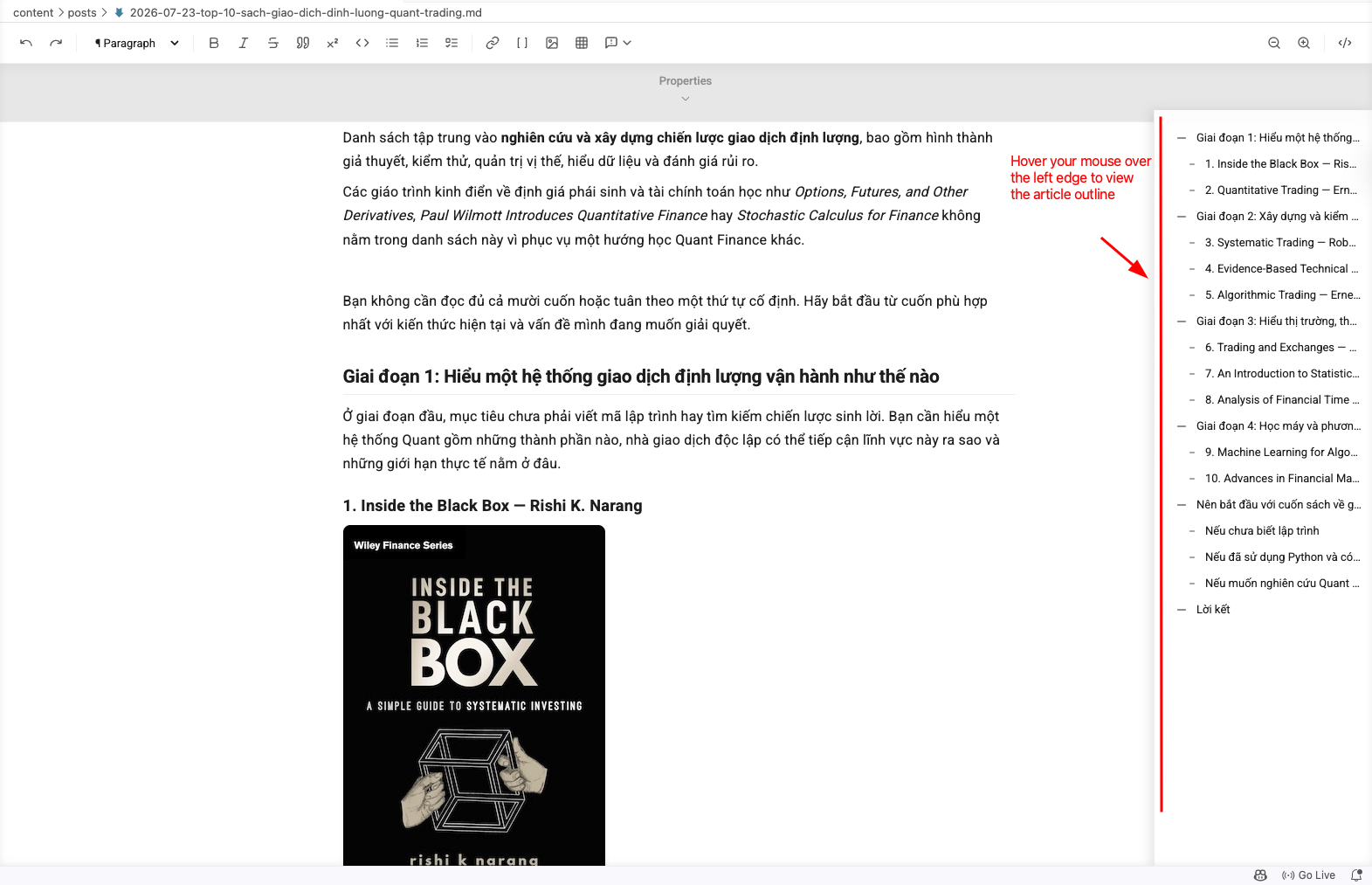Jump to outline item 'Giai đoạn 3: Hiểu thị trường'
This screenshot has width=1372, height=885.
tap(1277, 321)
